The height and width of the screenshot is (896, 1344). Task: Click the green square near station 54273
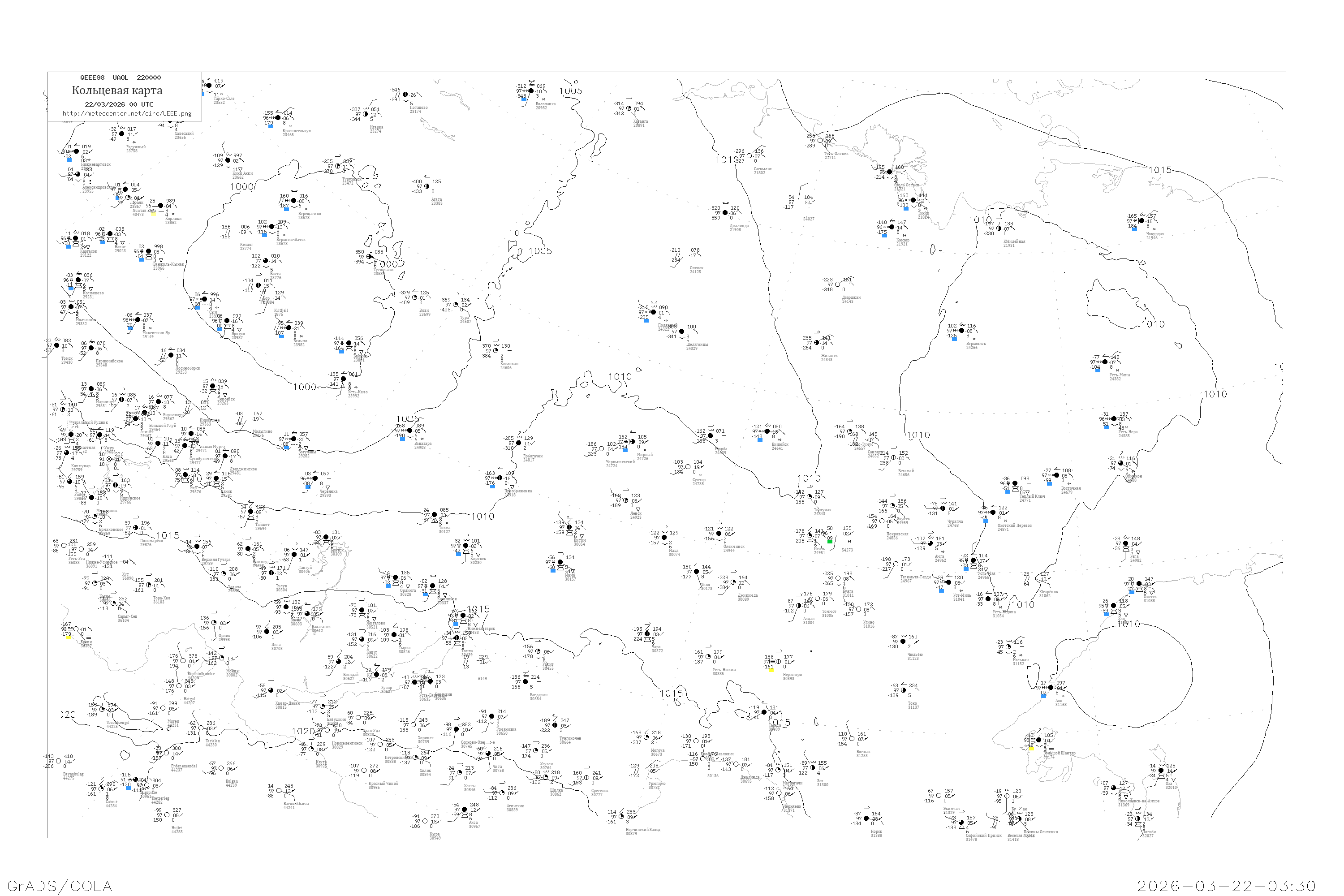tap(830, 541)
